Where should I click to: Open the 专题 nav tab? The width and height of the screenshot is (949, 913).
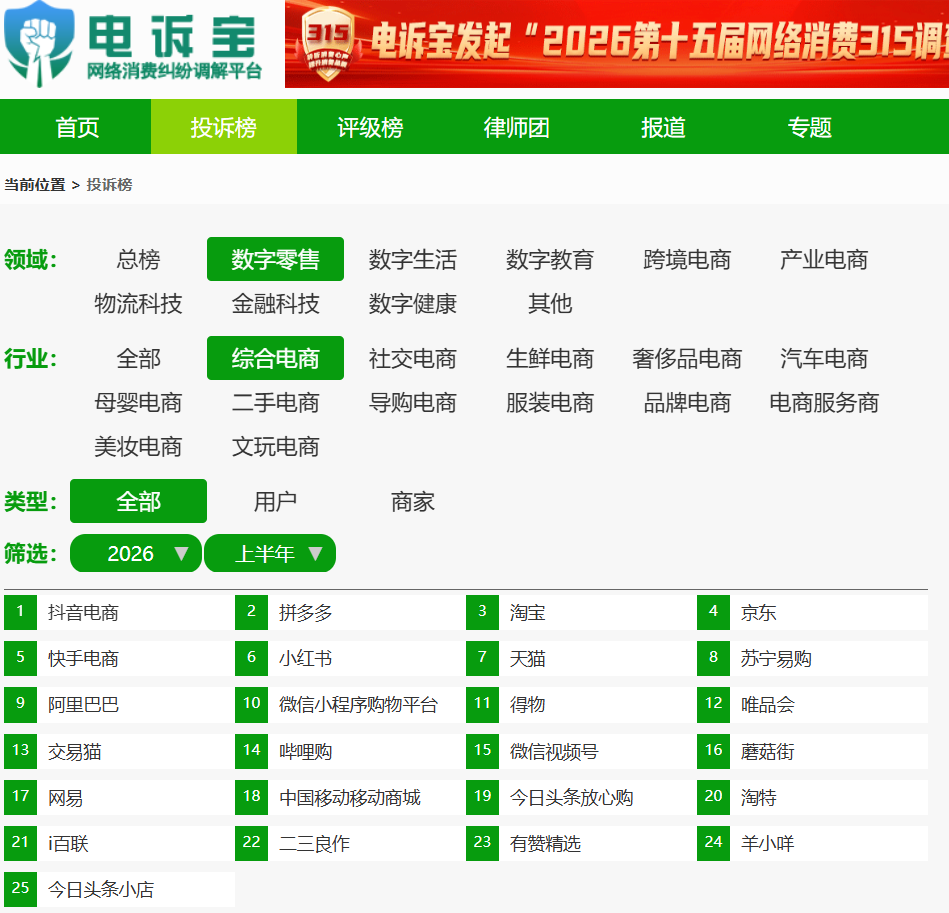(x=810, y=127)
